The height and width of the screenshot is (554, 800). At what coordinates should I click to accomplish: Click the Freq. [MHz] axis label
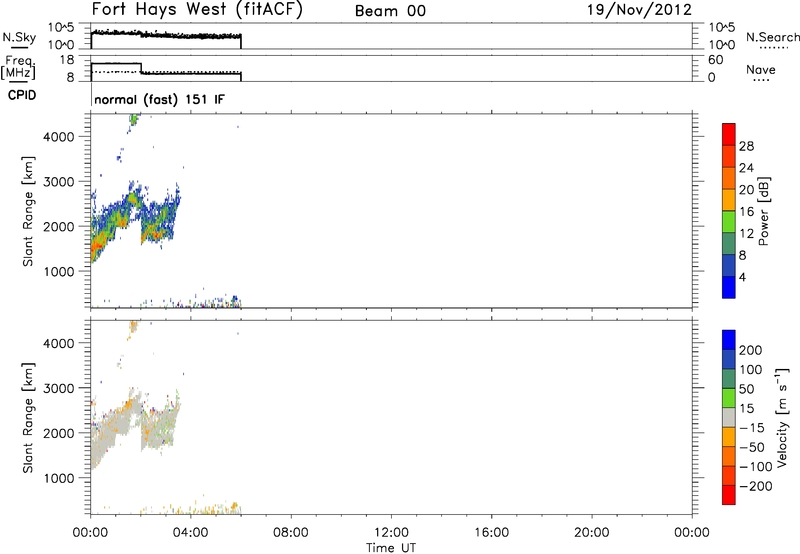point(18,67)
